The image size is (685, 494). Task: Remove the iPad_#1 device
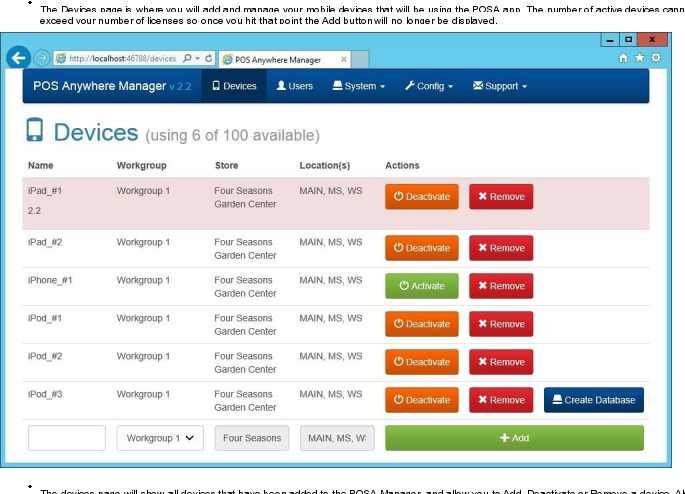pos(501,197)
